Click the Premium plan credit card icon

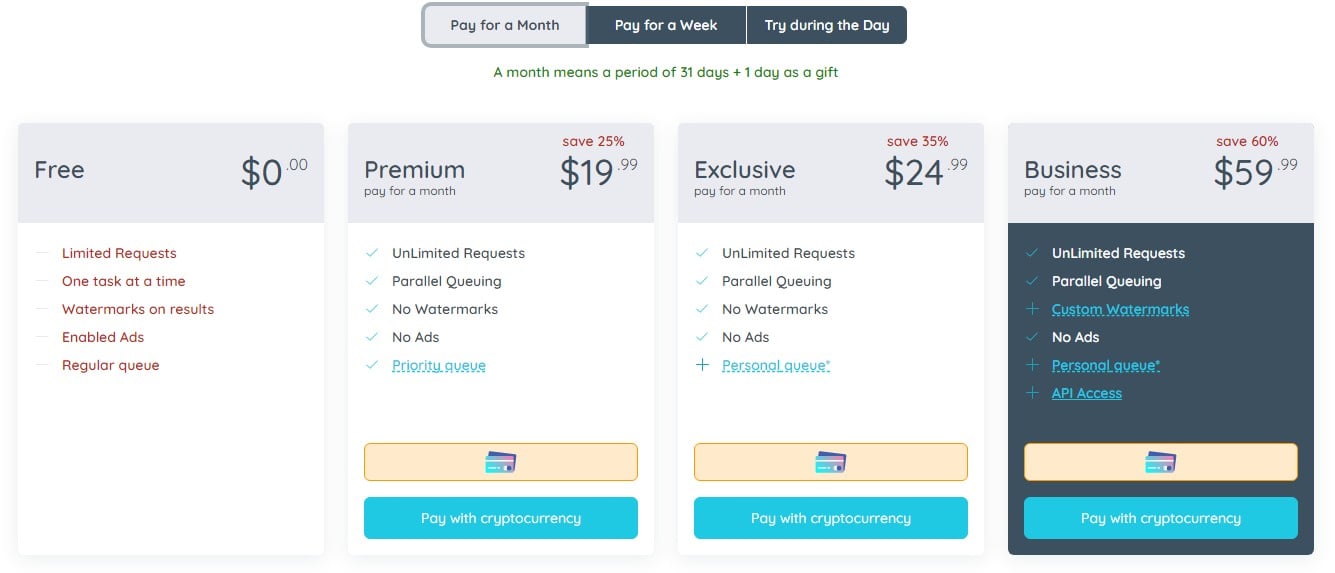(x=500, y=462)
